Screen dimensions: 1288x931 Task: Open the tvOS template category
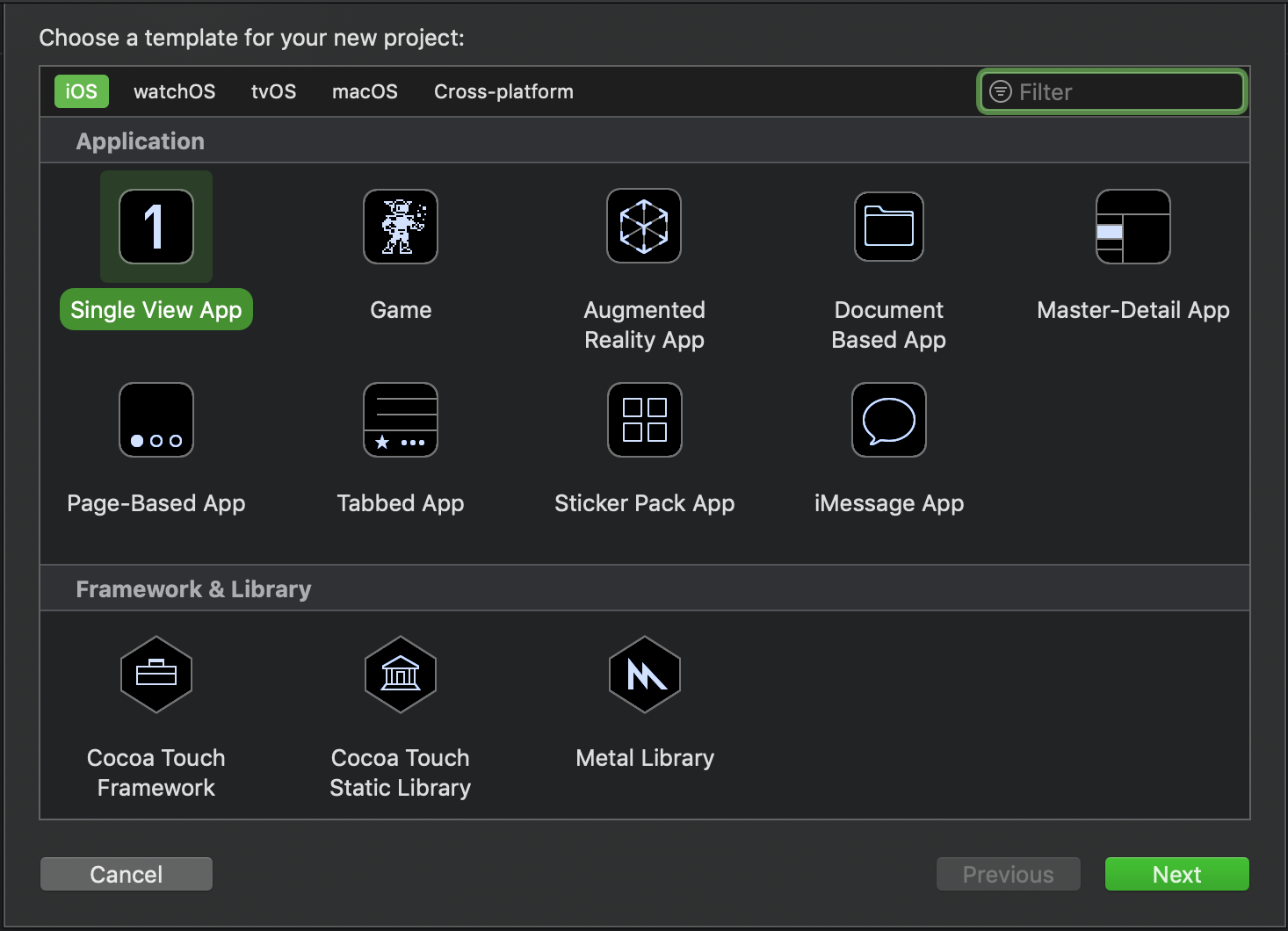pos(273,90)
